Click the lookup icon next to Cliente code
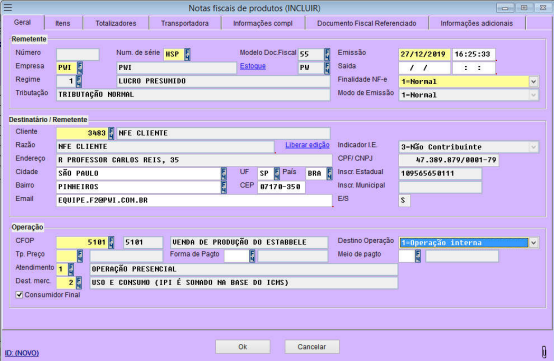 (x=111, y=133)
